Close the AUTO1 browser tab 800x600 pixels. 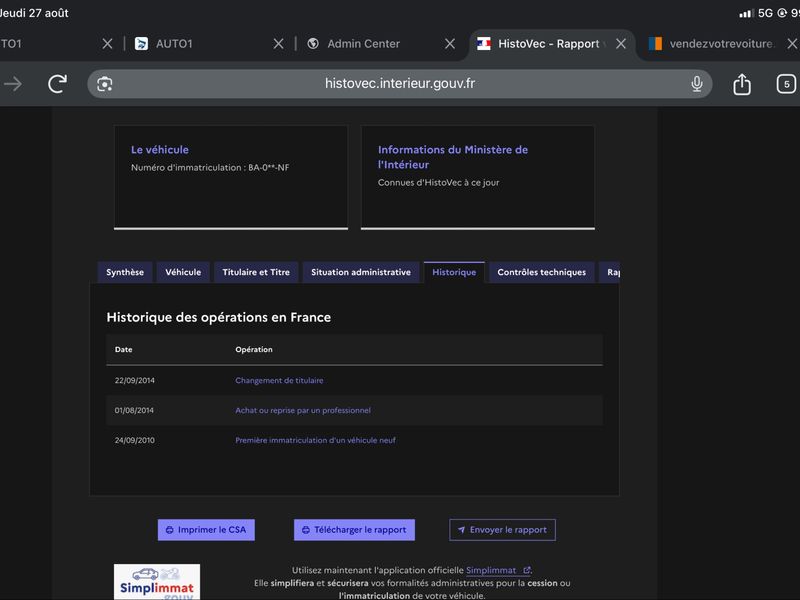(x=278, y=44)
